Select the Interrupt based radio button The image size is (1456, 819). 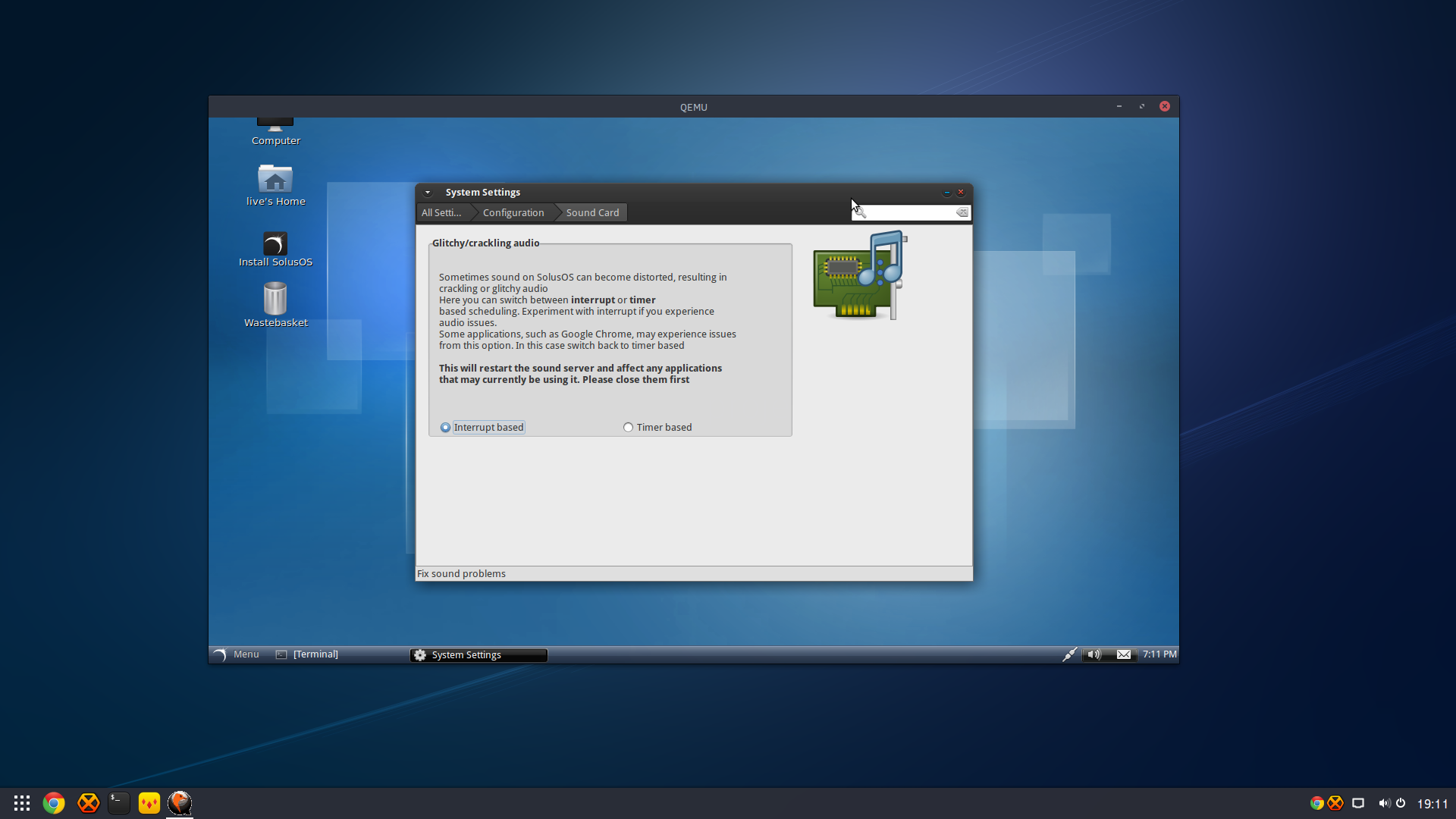[x=445, y=428]
